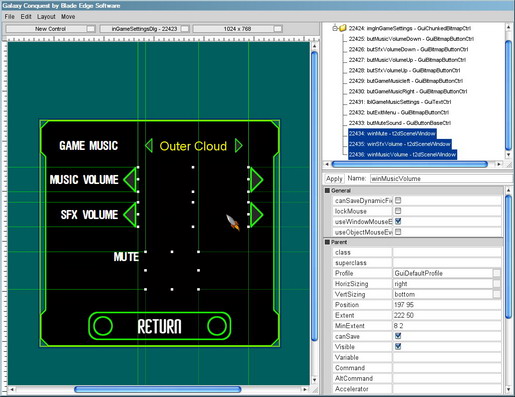Viewport: 515px width, 397px height.
Task: Click the Command value field
Action: click(447, 368)
